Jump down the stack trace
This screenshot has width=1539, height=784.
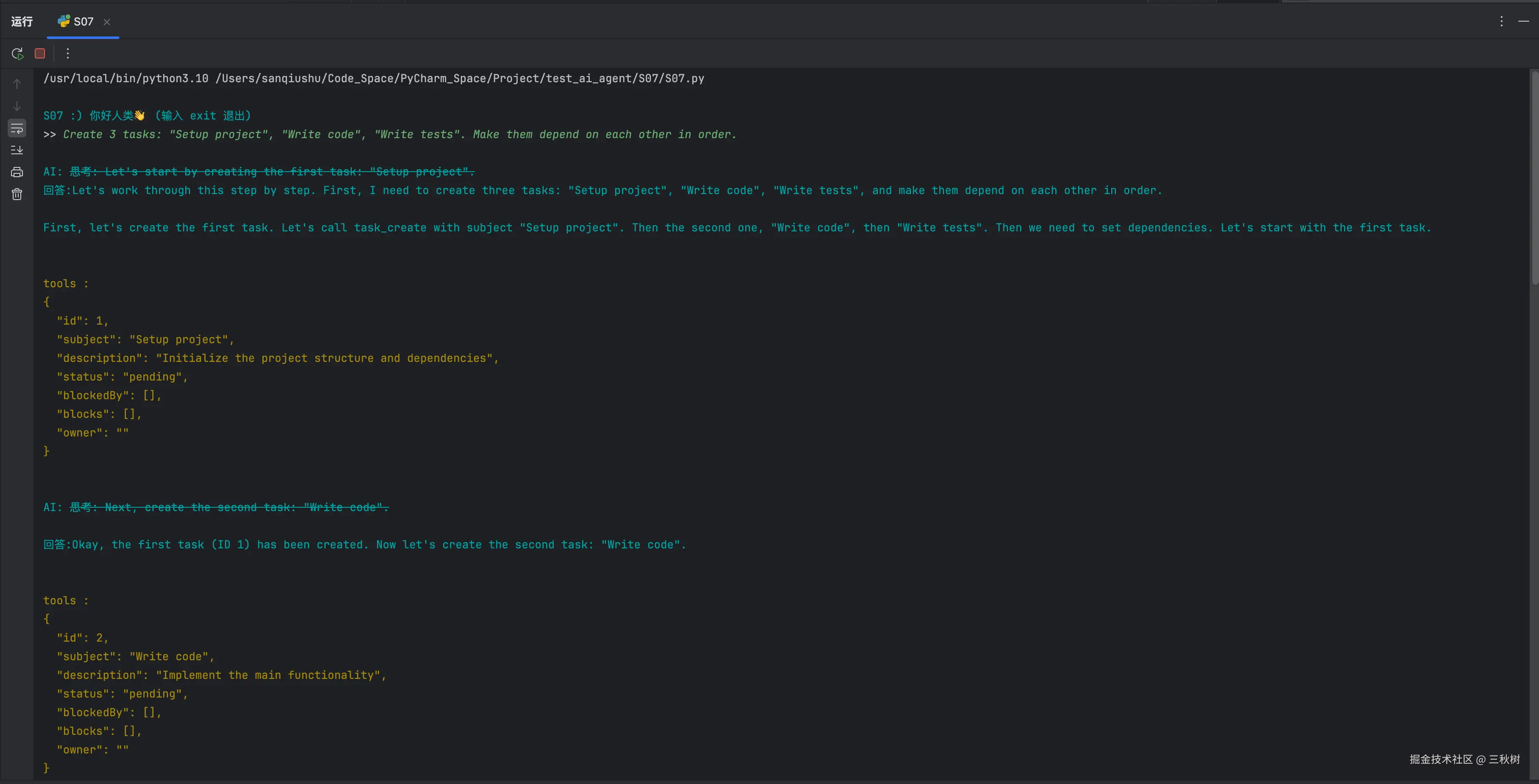pyautogui.click(x=17, y=106)
